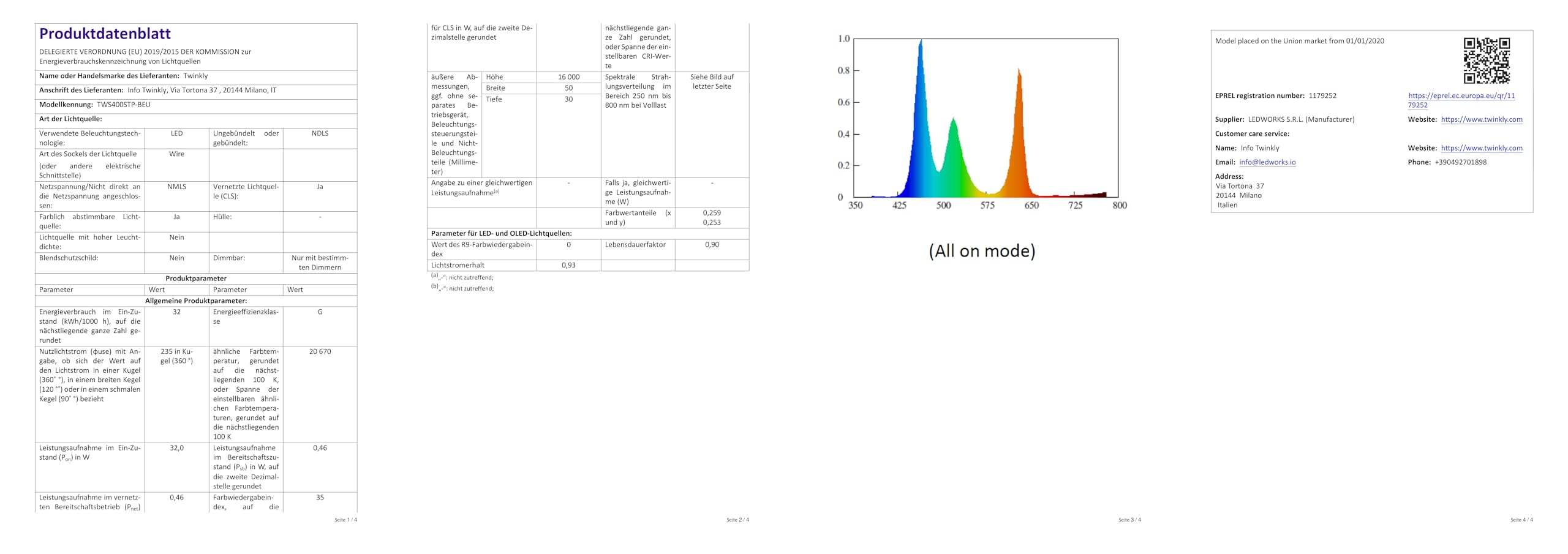Viewport: 1568px width, 554px height.
Task: Select the Breite value "50"
Action: coord(568,88)
